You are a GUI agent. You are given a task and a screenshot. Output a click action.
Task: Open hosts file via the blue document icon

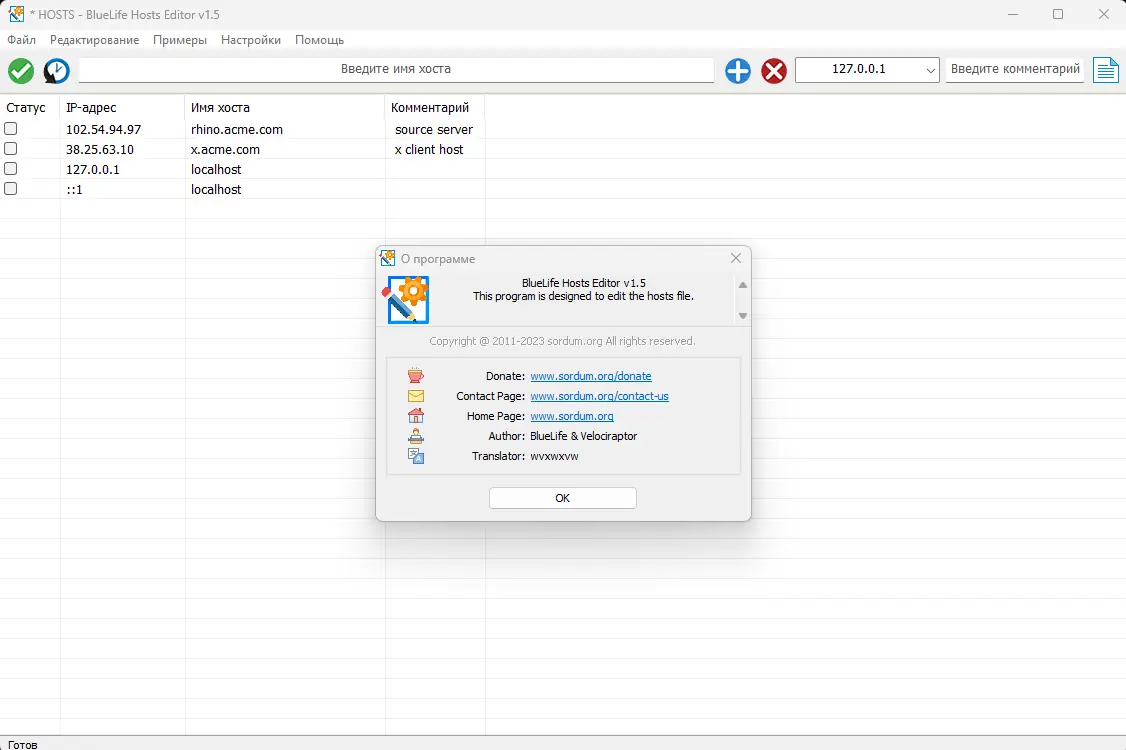point(1106,71)
